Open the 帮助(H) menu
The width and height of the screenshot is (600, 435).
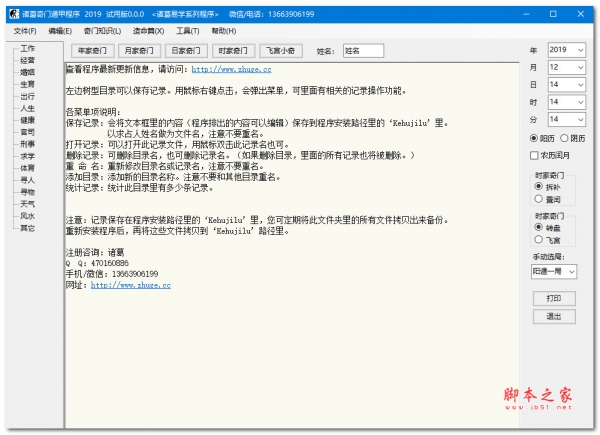pyautogui.click(x=224, y=31)
